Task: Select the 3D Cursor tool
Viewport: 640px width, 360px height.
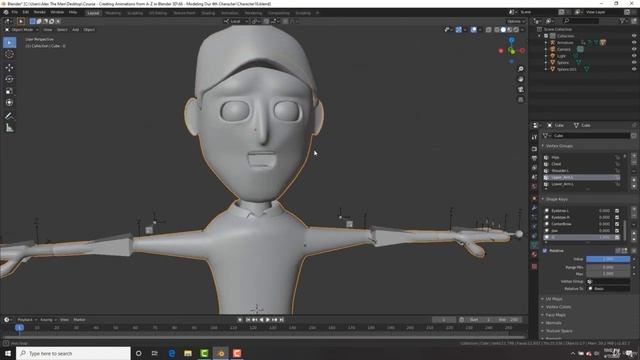Action: [x=9, y=54]
